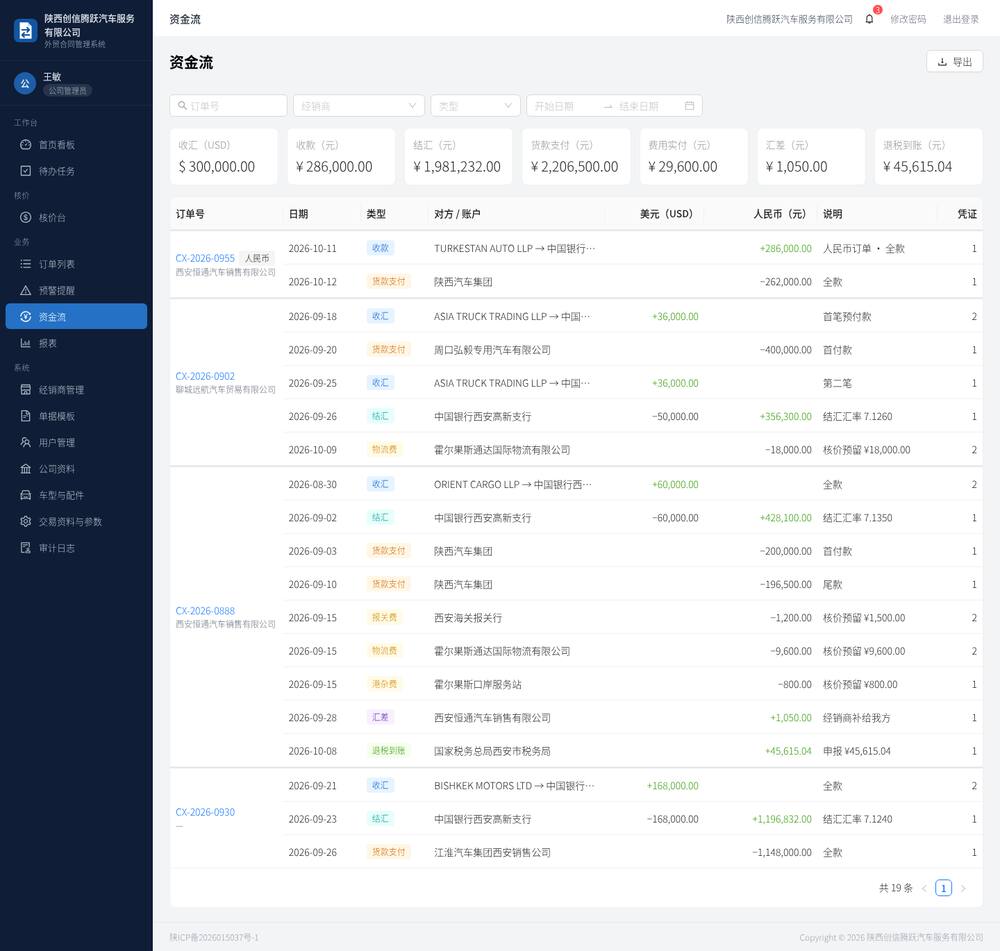The image size is (1000, 951).
Task: Click the 公司资料 bank icon
Action: tap(26, 469)
